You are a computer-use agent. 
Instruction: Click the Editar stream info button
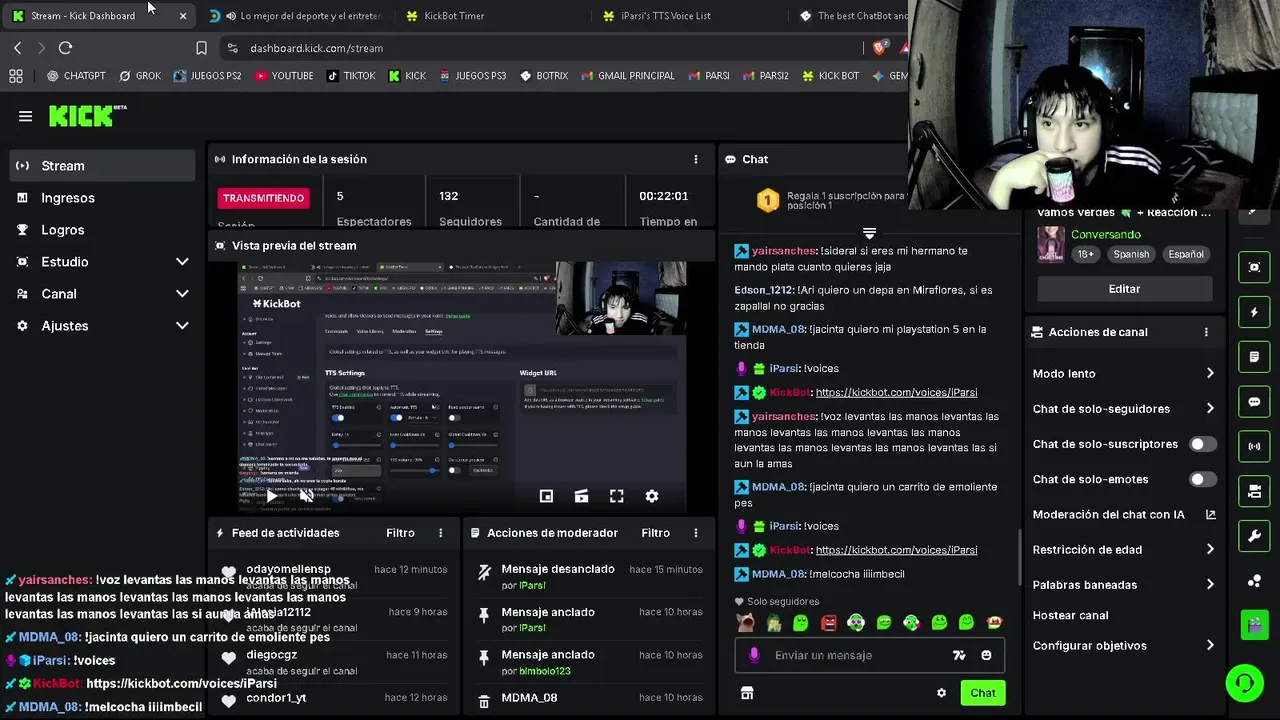[1124, 289]
